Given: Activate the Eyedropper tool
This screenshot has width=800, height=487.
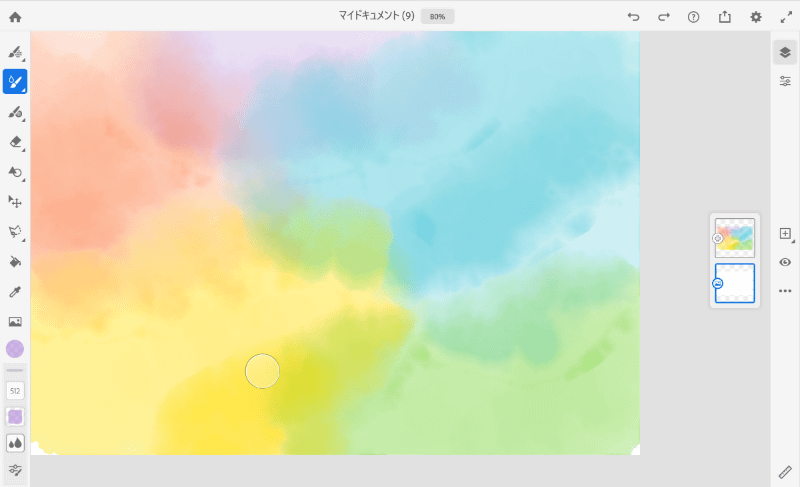Looking at the screenshot, I should (x=15, y=292).
